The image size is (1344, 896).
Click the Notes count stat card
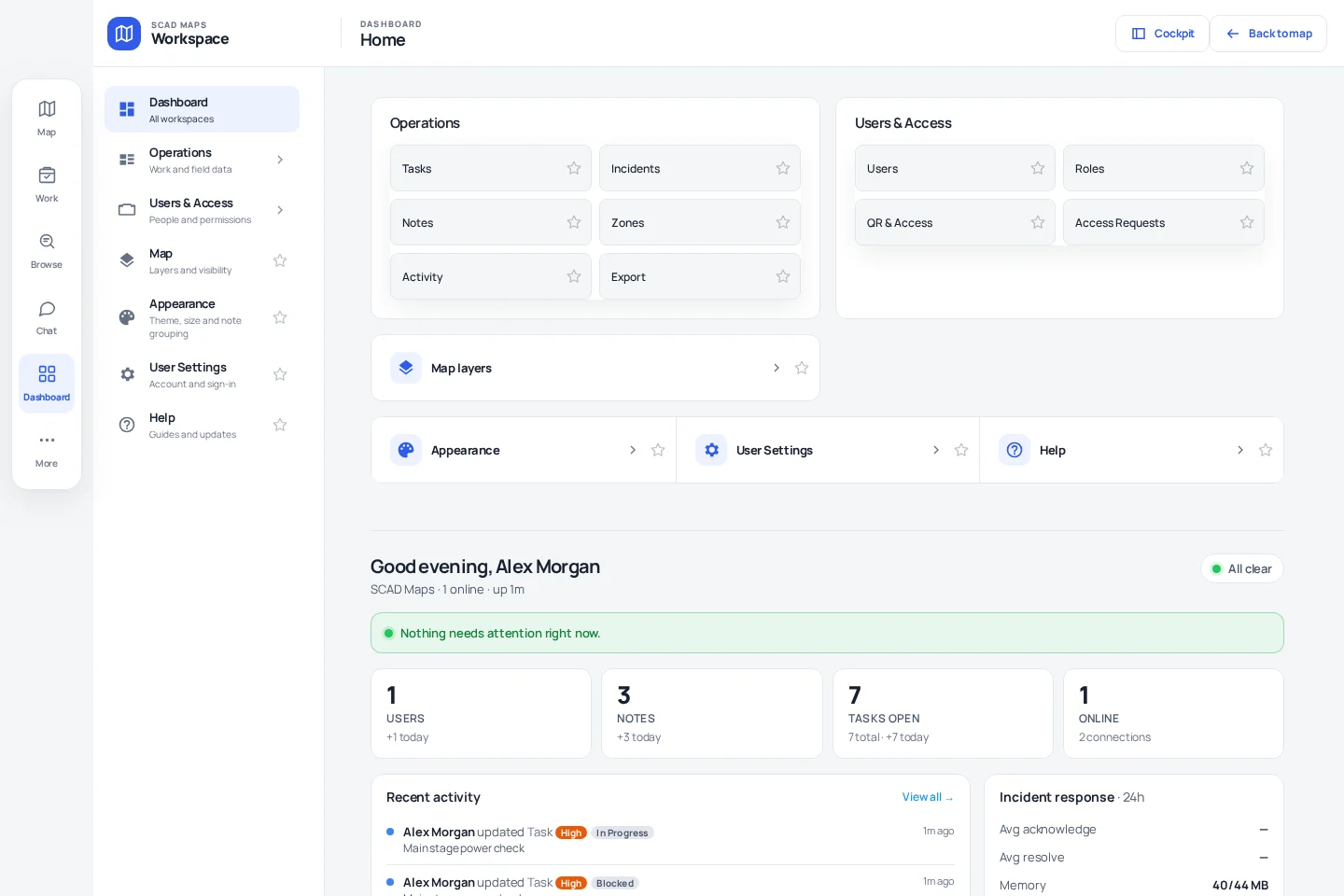712,714
